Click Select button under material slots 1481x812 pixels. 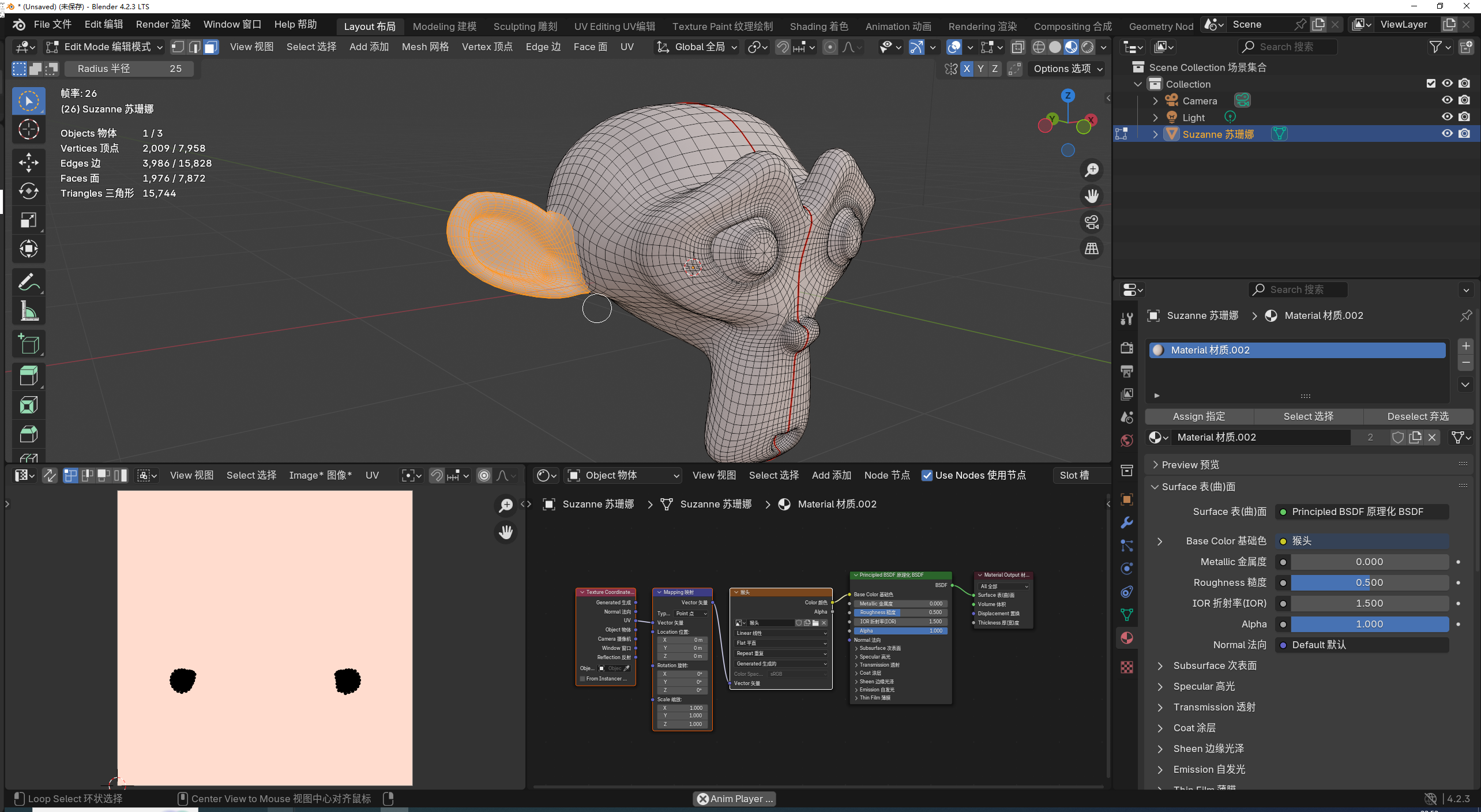pos(1309,416)
